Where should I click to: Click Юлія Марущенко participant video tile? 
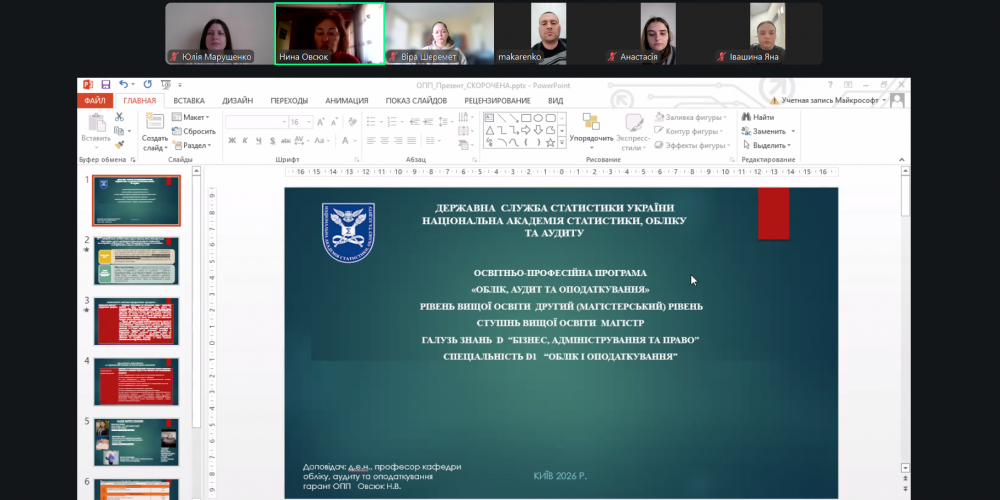click(220, 34)
